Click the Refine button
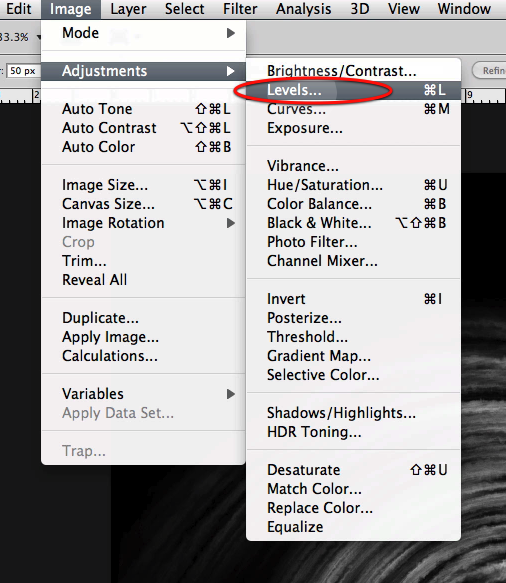506x583 pixels. [x=490, y=70]
